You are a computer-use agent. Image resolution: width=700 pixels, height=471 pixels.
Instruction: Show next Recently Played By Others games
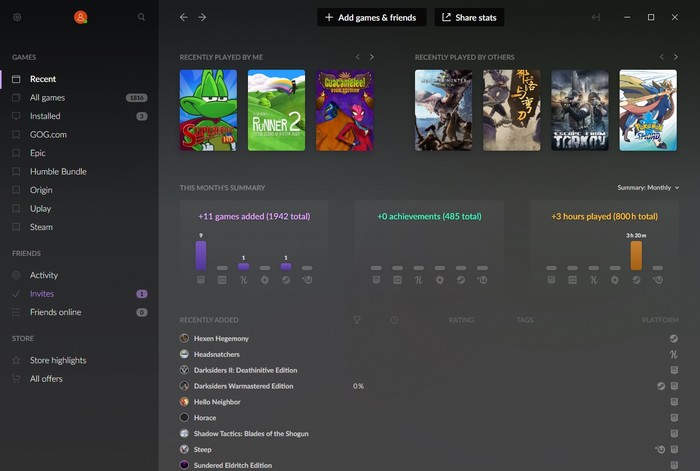point(675,57)
